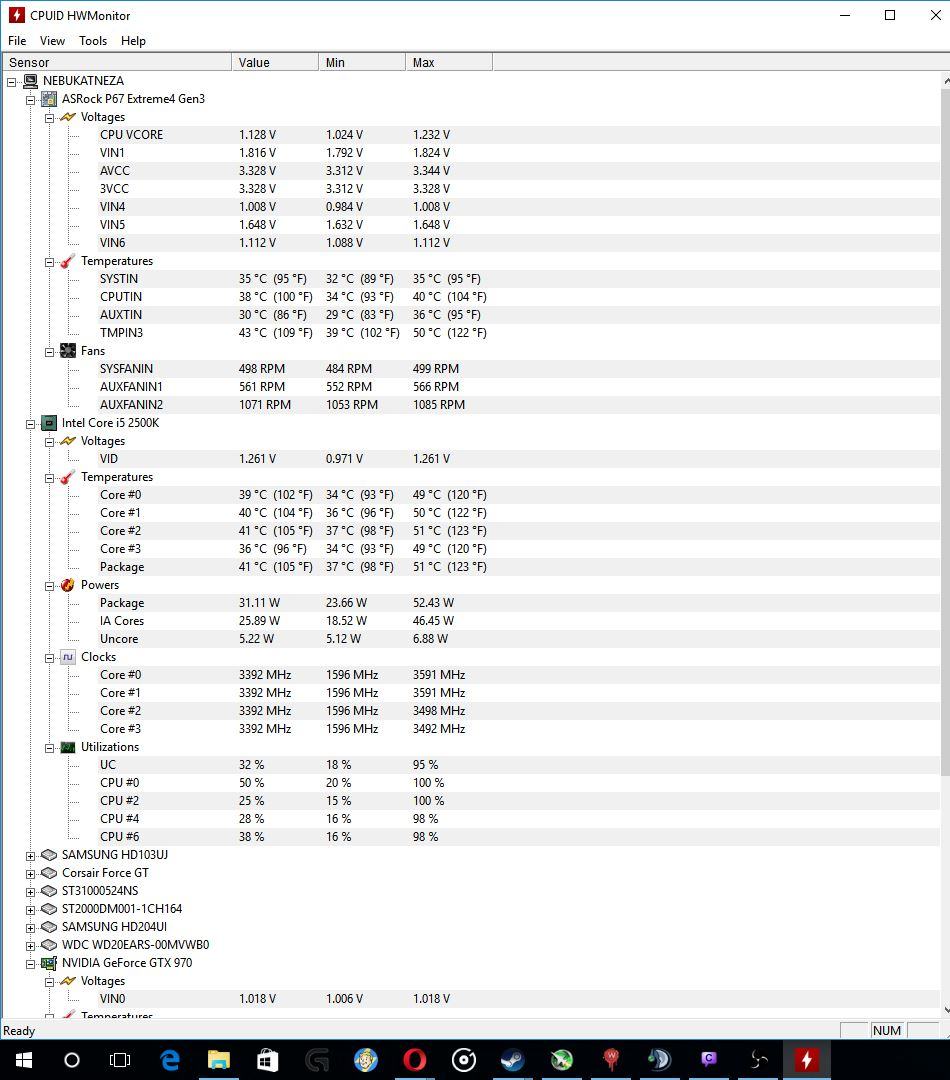Click the Value column header
This screenshot has height=1080, width=950.
(x=275, y=63)
